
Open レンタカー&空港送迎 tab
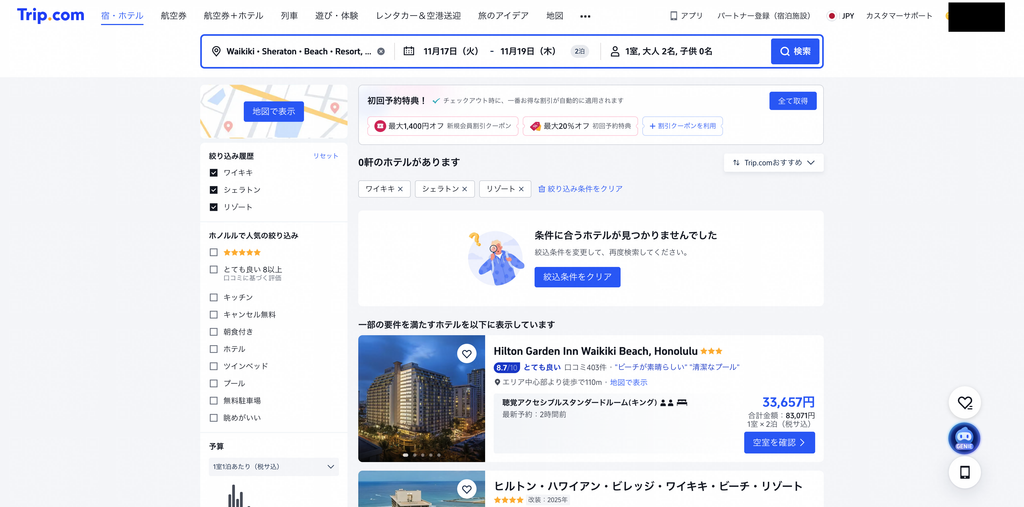[418, 16]
